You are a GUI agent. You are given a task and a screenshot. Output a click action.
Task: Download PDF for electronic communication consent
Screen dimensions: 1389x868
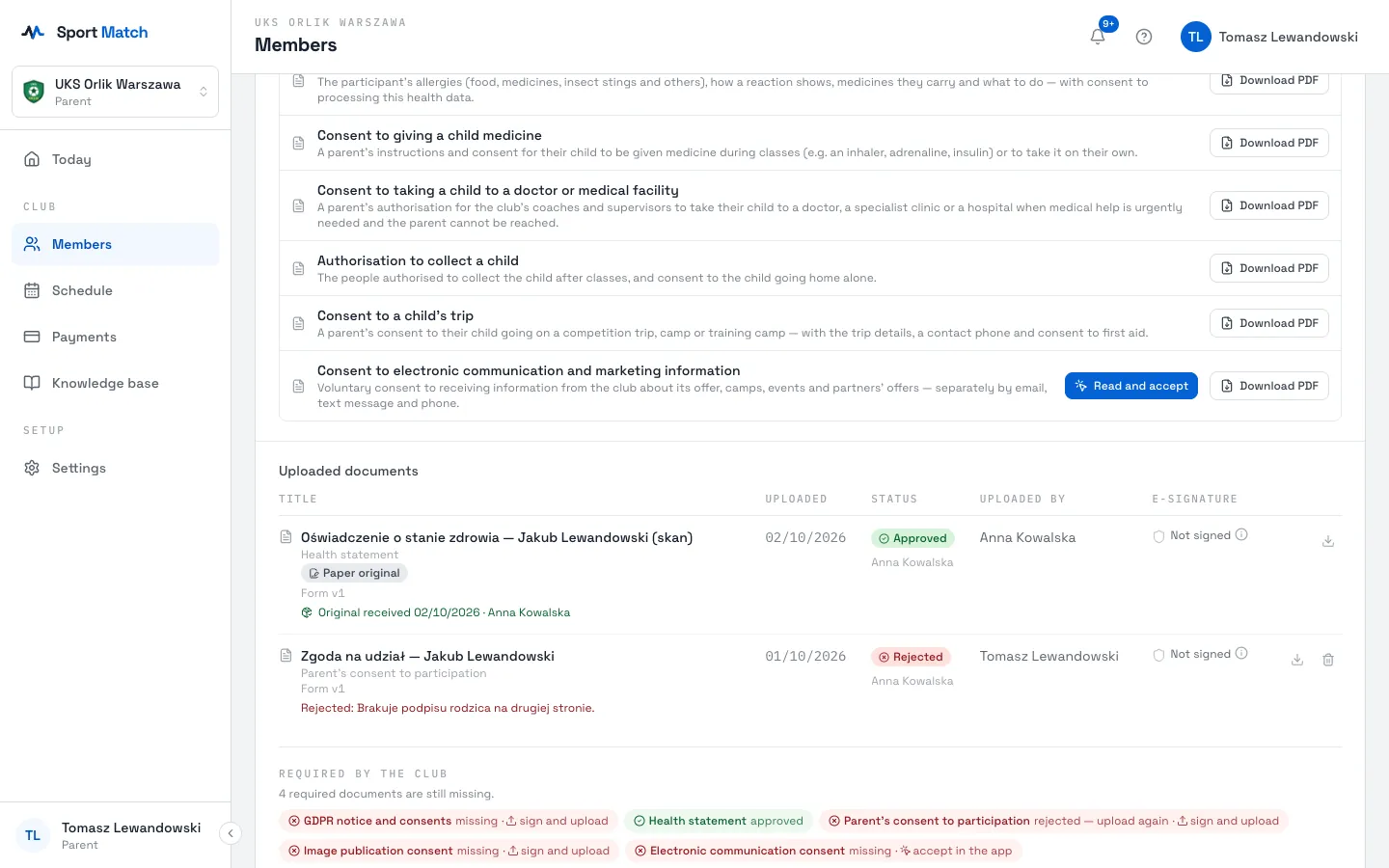(x=1269, y=386)
